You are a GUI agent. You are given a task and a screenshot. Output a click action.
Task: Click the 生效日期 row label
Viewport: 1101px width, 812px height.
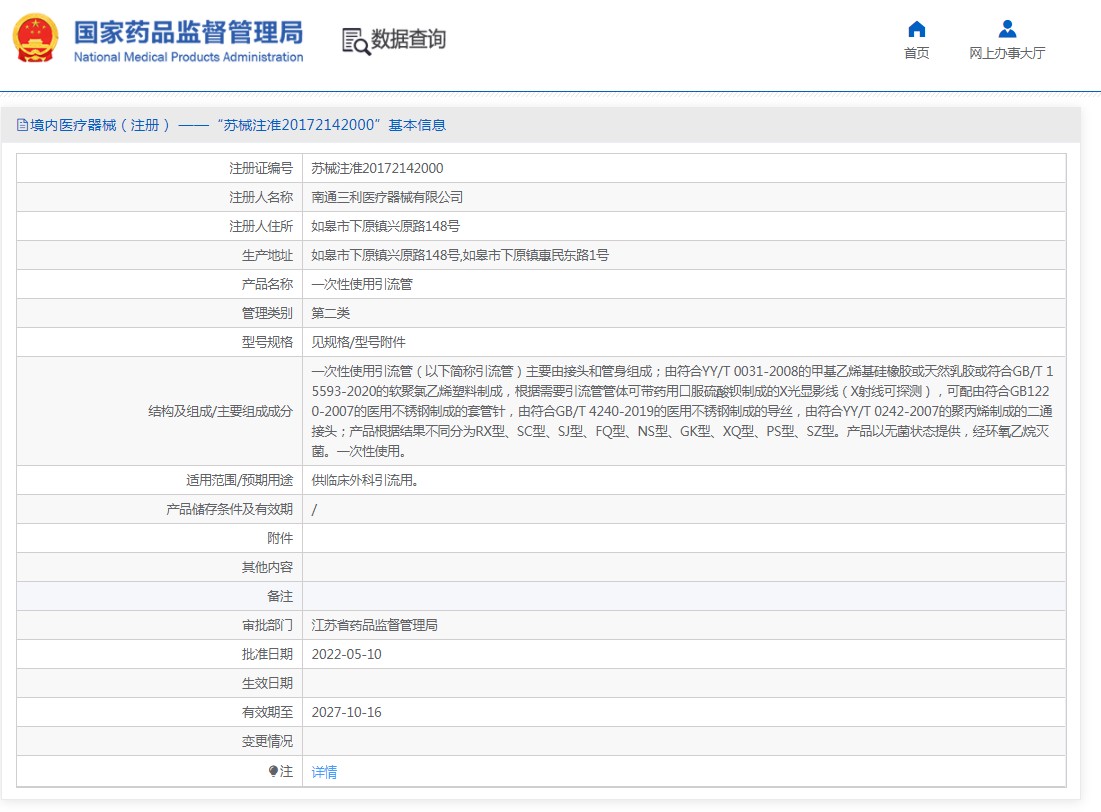point(267,683)
